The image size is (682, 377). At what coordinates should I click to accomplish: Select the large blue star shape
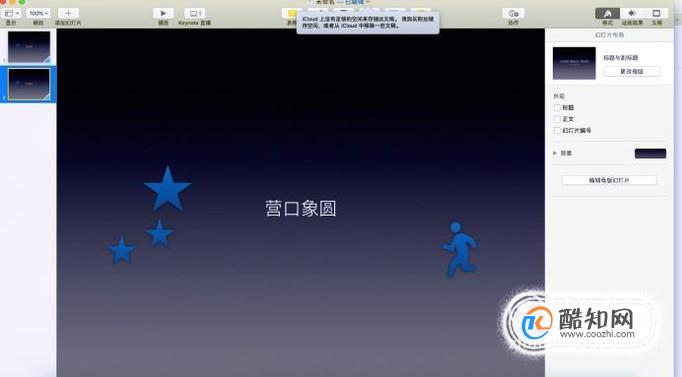point(167,188)
